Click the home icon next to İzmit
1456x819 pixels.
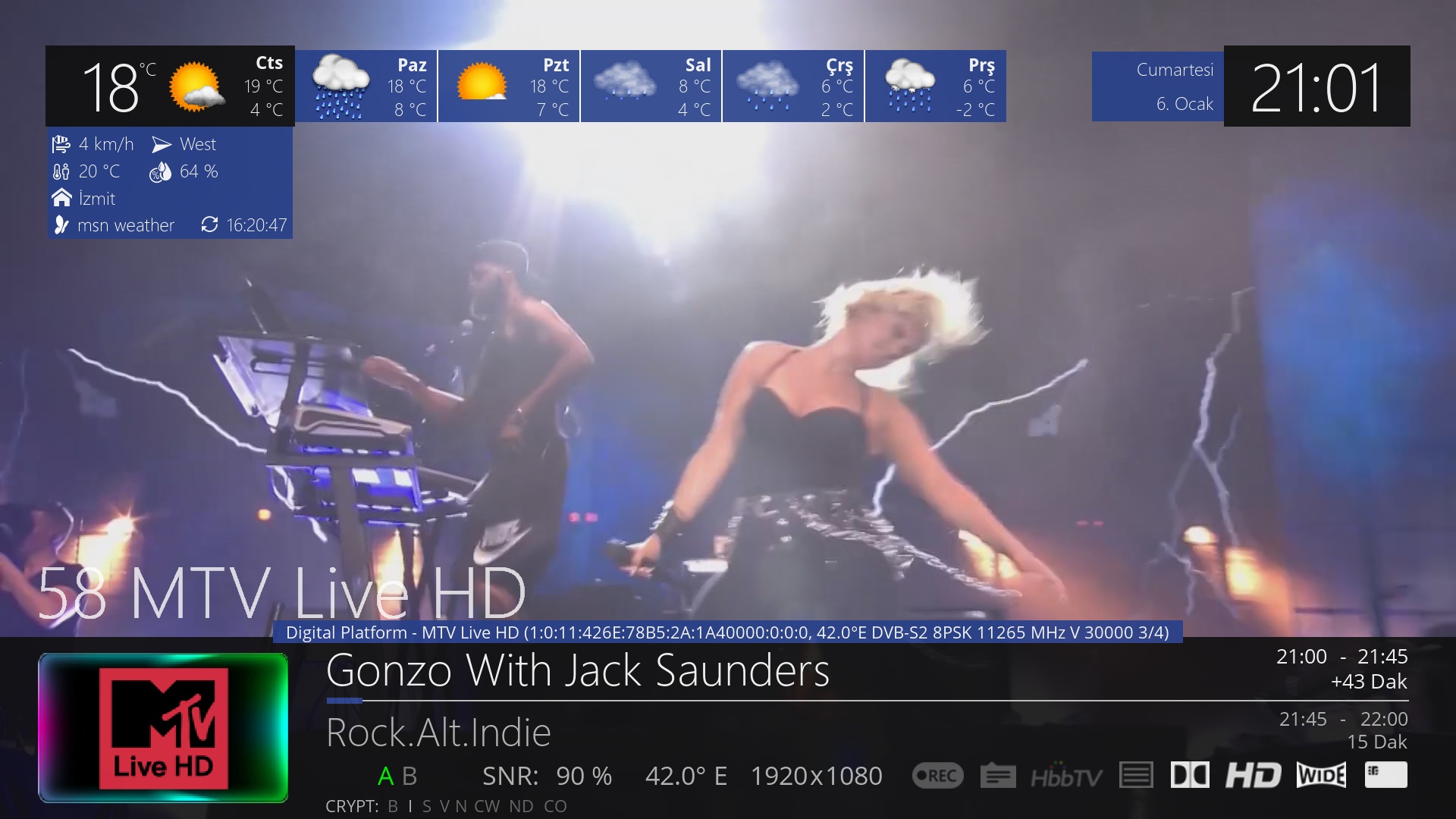coord(61,198)
